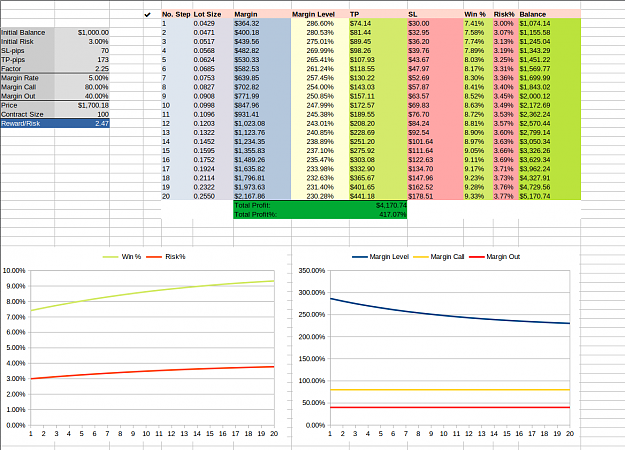The height and width of the screenshot is (450, 625).
Task: Select margin cell $364.32
Action: click(262, 24)
